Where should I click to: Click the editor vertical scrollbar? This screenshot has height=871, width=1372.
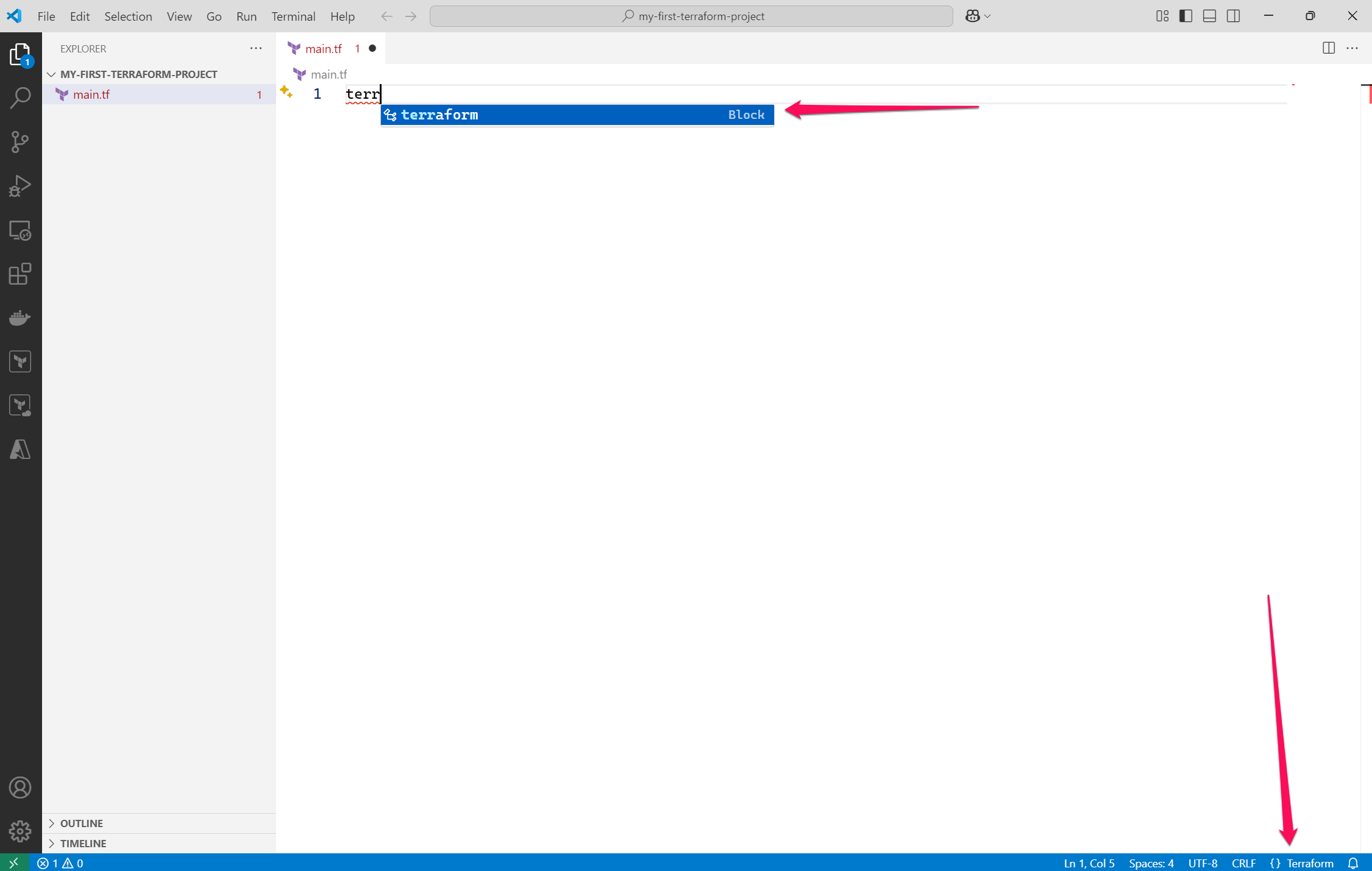pos(1366,468)
